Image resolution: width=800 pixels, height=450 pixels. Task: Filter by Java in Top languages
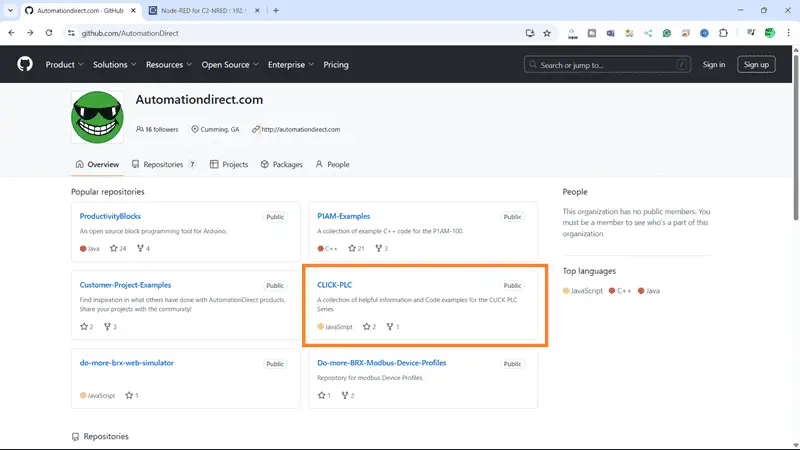(649, 291)
